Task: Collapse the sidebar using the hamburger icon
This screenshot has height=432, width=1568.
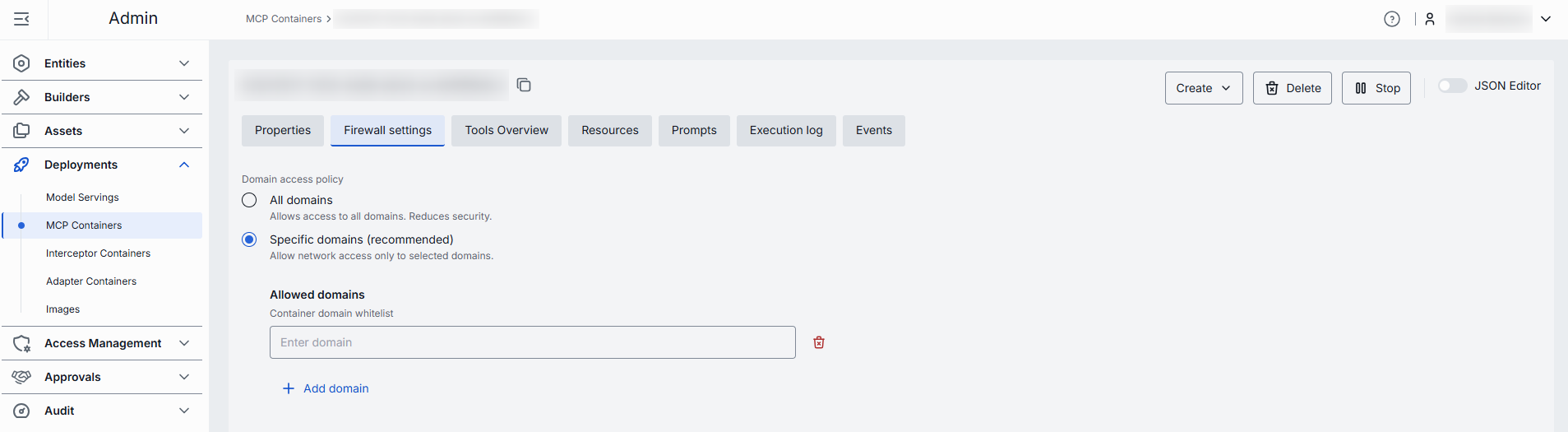Action: click(21, 19)
